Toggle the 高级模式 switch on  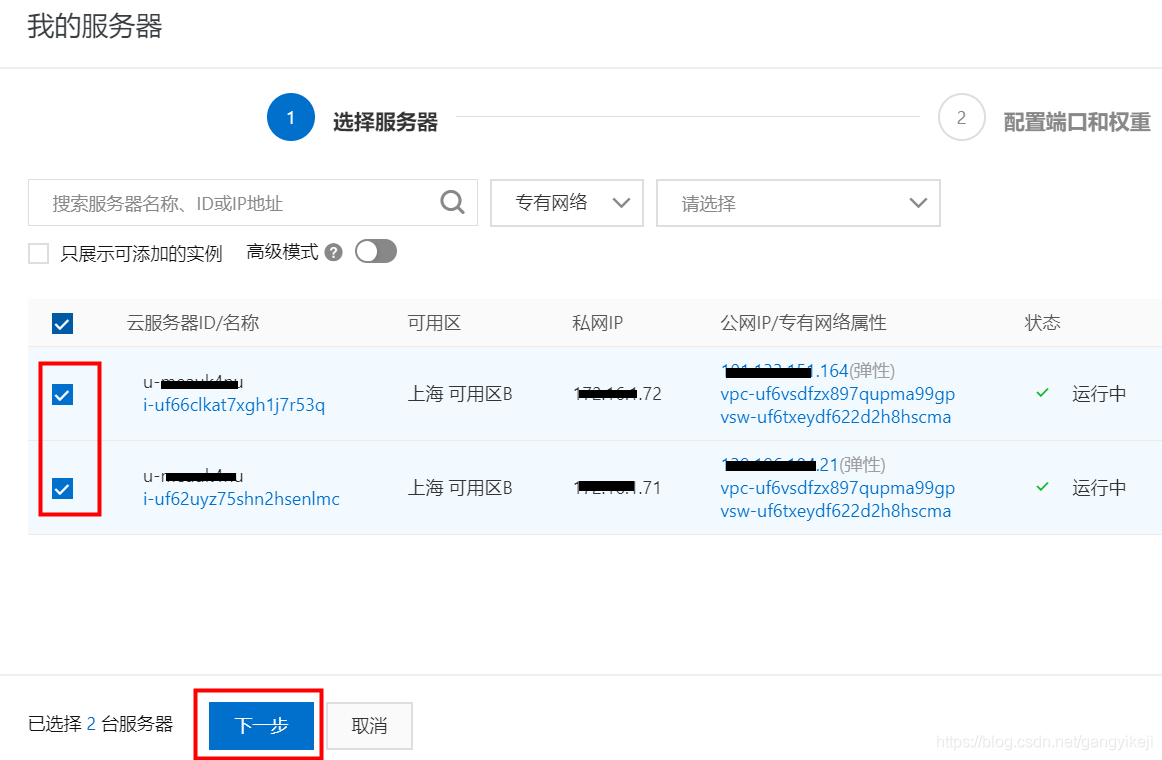coord(375,252)
